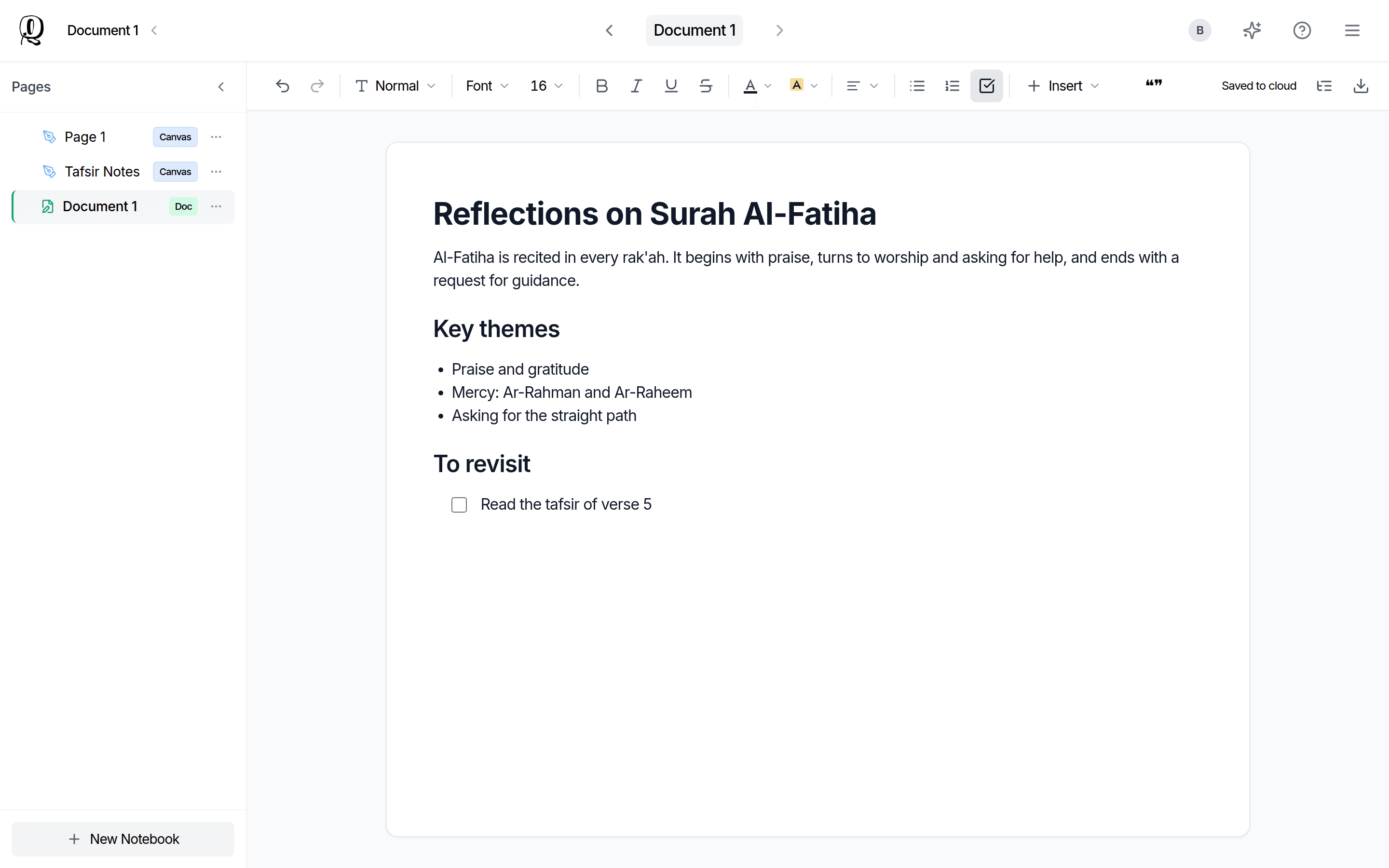Click the 'Key themes' heading
The image size is (1389, 868).
pos(496,329)
